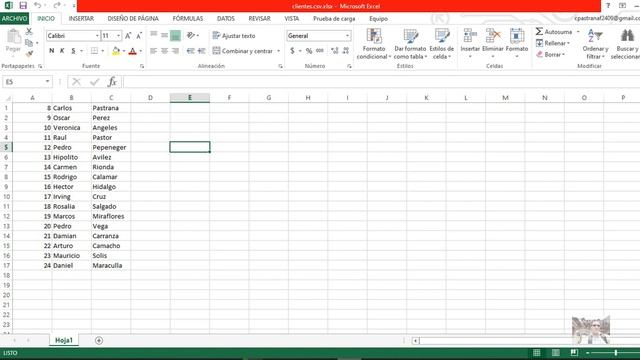This screenshot has width=640, height=360.
Task: Toggle middle vertical alignment
Action: click(164, 36)
